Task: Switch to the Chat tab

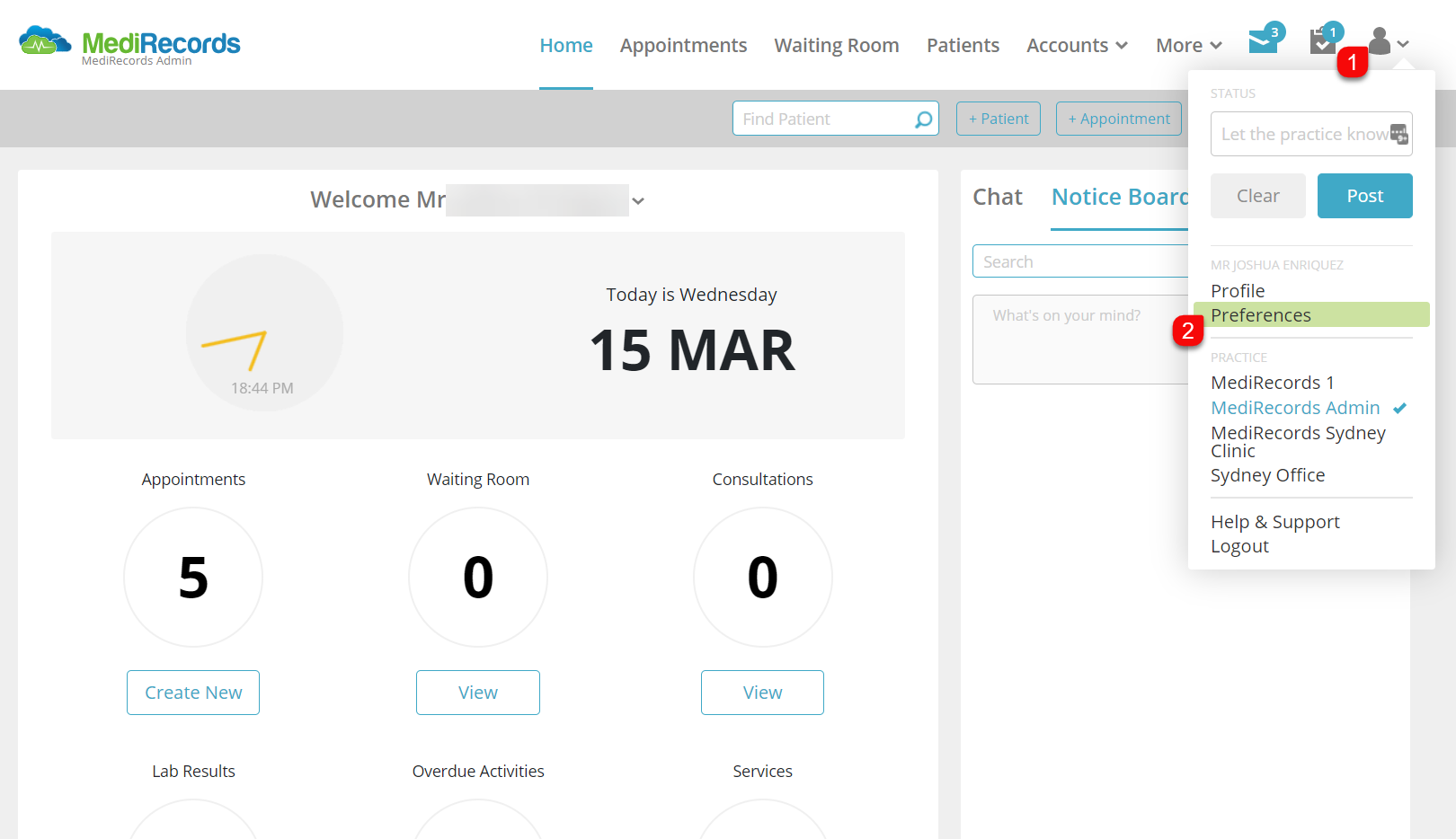Action: coord(998,197)
